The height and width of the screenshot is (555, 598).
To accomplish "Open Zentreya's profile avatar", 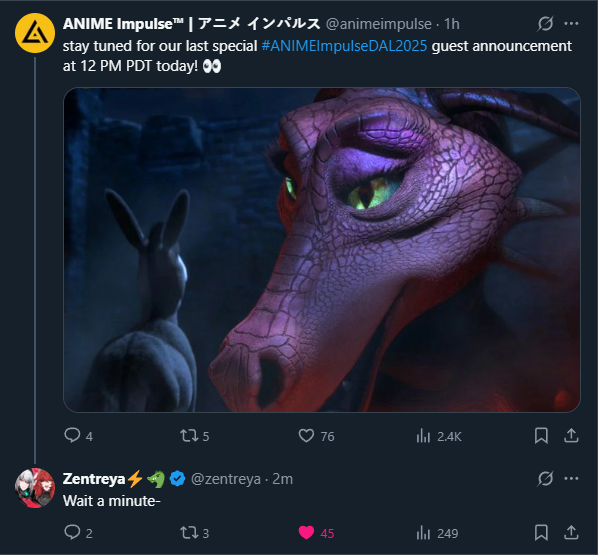I will [x=35, y=488].
